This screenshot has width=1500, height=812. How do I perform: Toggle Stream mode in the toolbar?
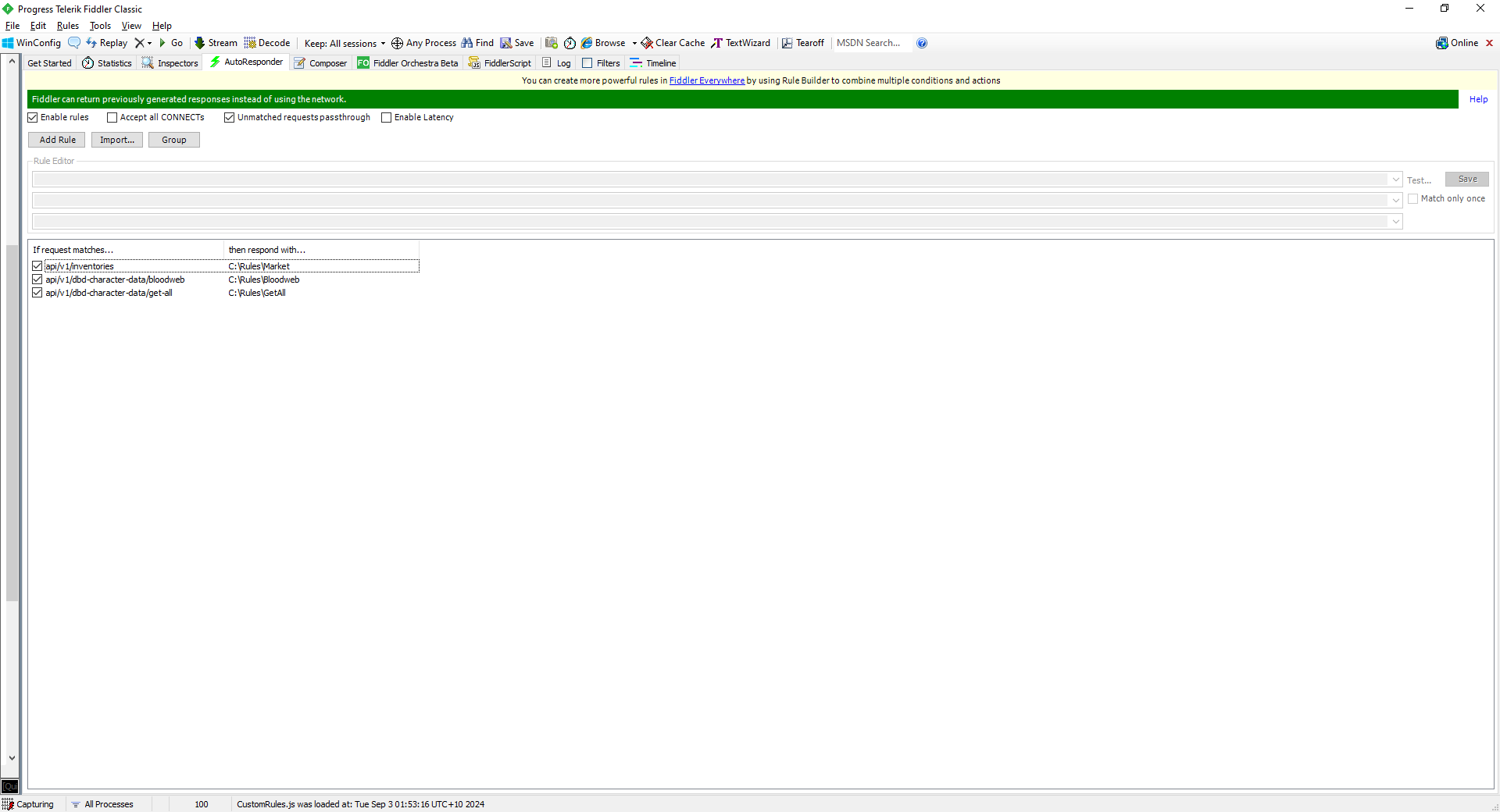coord(216,43)
